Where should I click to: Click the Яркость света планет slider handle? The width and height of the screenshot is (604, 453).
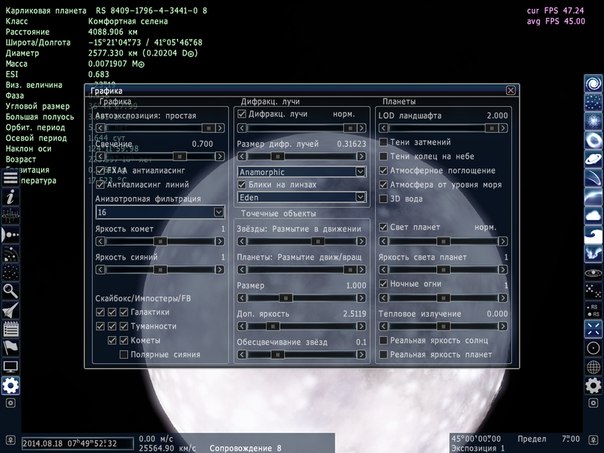pyautogui.click(x=443, y=270)
